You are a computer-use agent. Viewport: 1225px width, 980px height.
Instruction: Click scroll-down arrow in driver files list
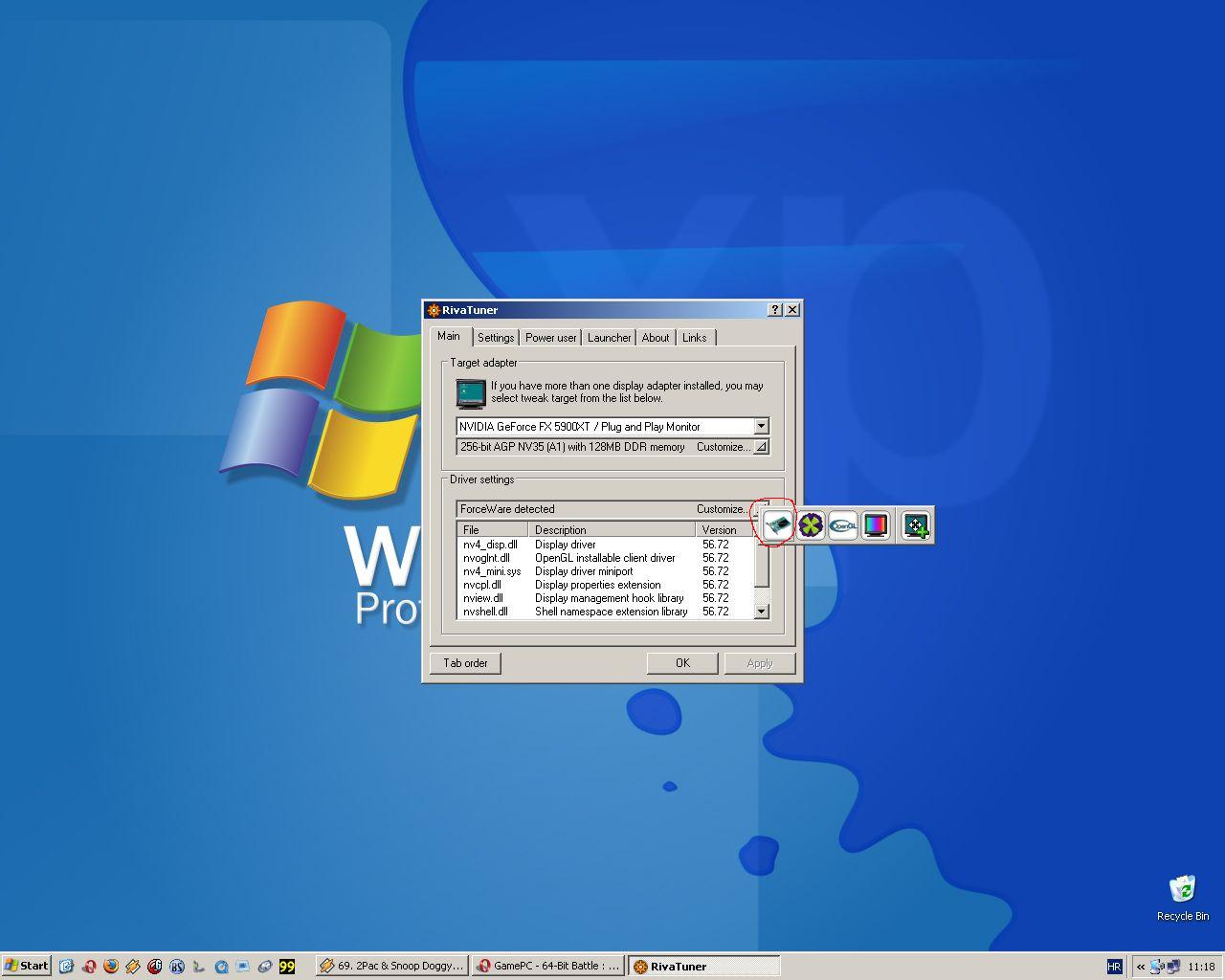click(x=762, y=612)
